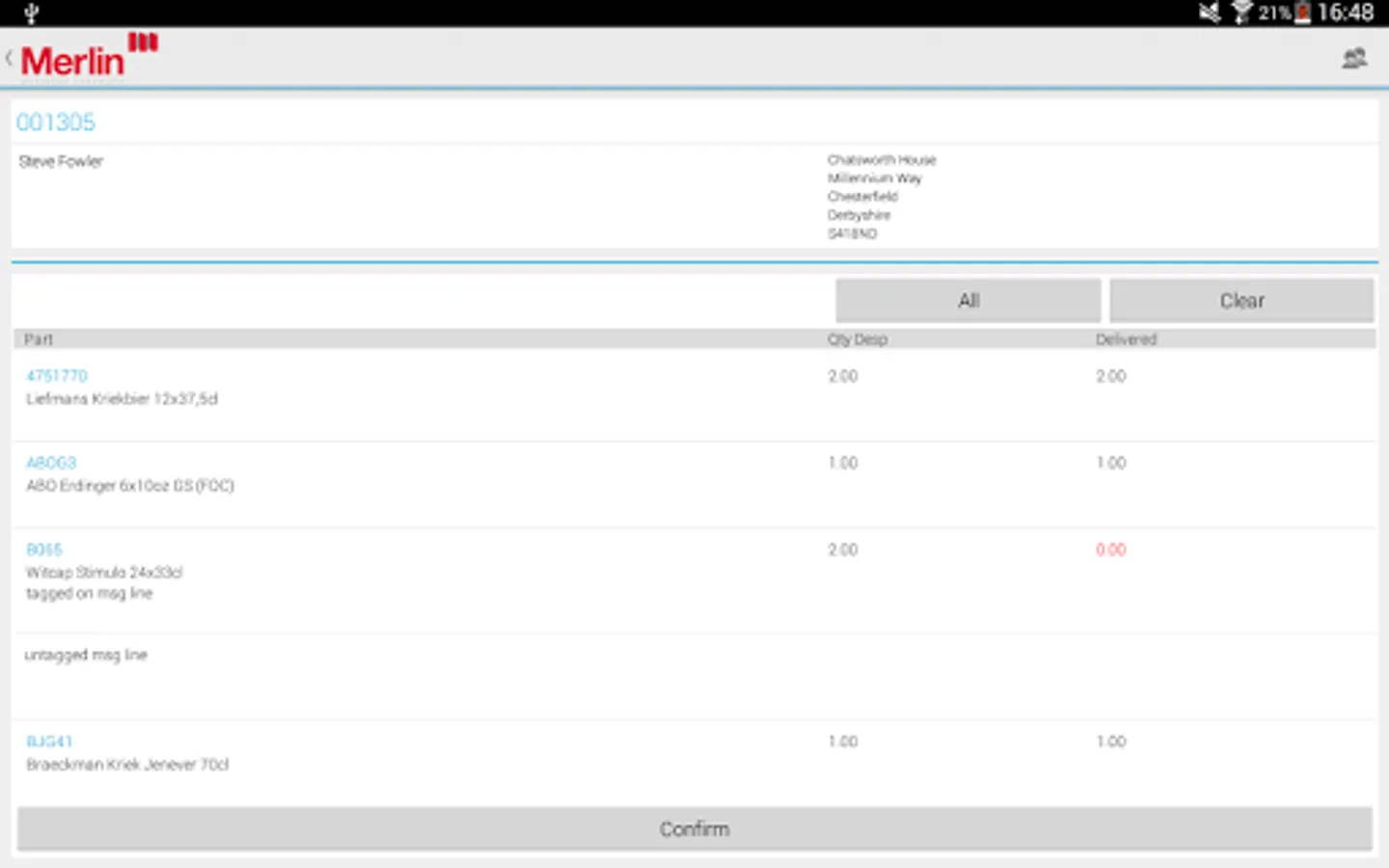This screenshot has height=868, width=1389.
Task: Tap the red 0.00 delivered value
Action: click(x=1110, y=549)
